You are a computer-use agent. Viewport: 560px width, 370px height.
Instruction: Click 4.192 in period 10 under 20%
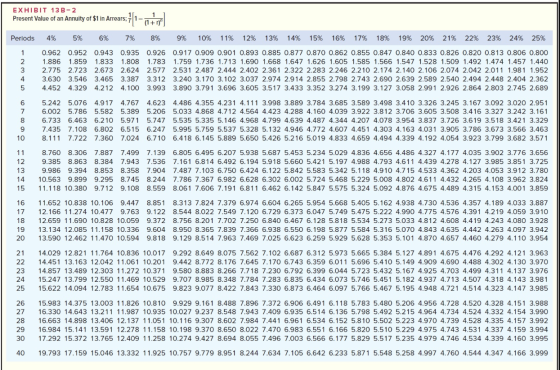(x=427, y=138)
